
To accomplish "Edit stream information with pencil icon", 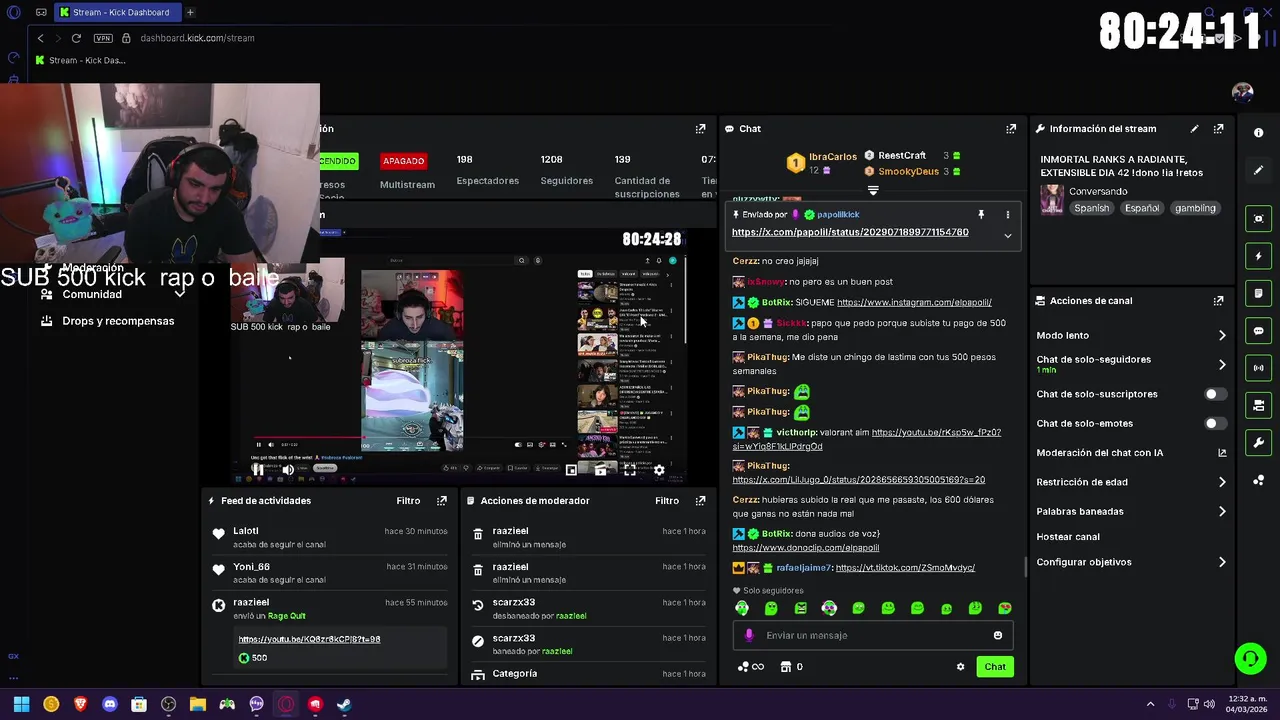I will pos(1194,129).
